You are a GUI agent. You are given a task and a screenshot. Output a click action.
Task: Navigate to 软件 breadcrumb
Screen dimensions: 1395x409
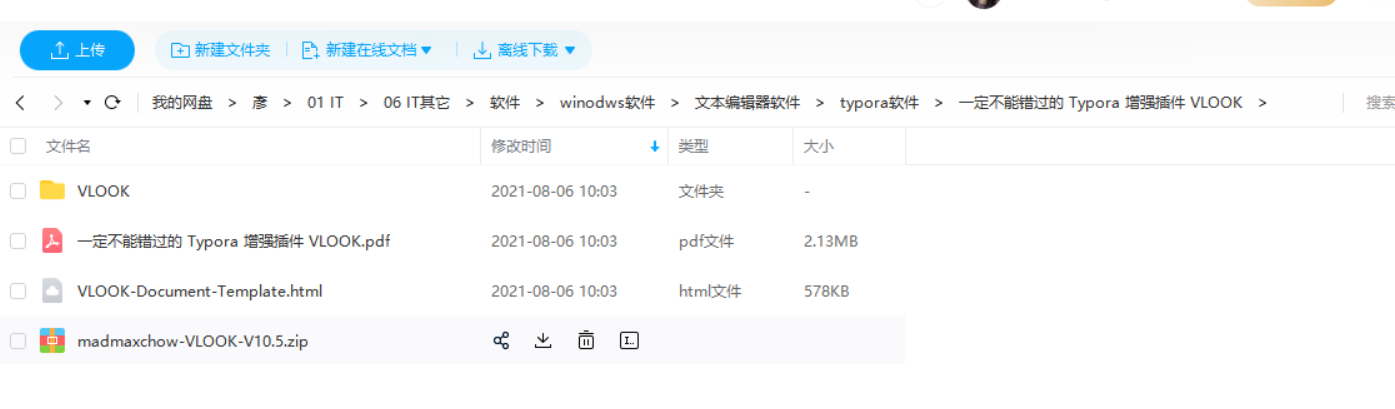coord(505,103)
